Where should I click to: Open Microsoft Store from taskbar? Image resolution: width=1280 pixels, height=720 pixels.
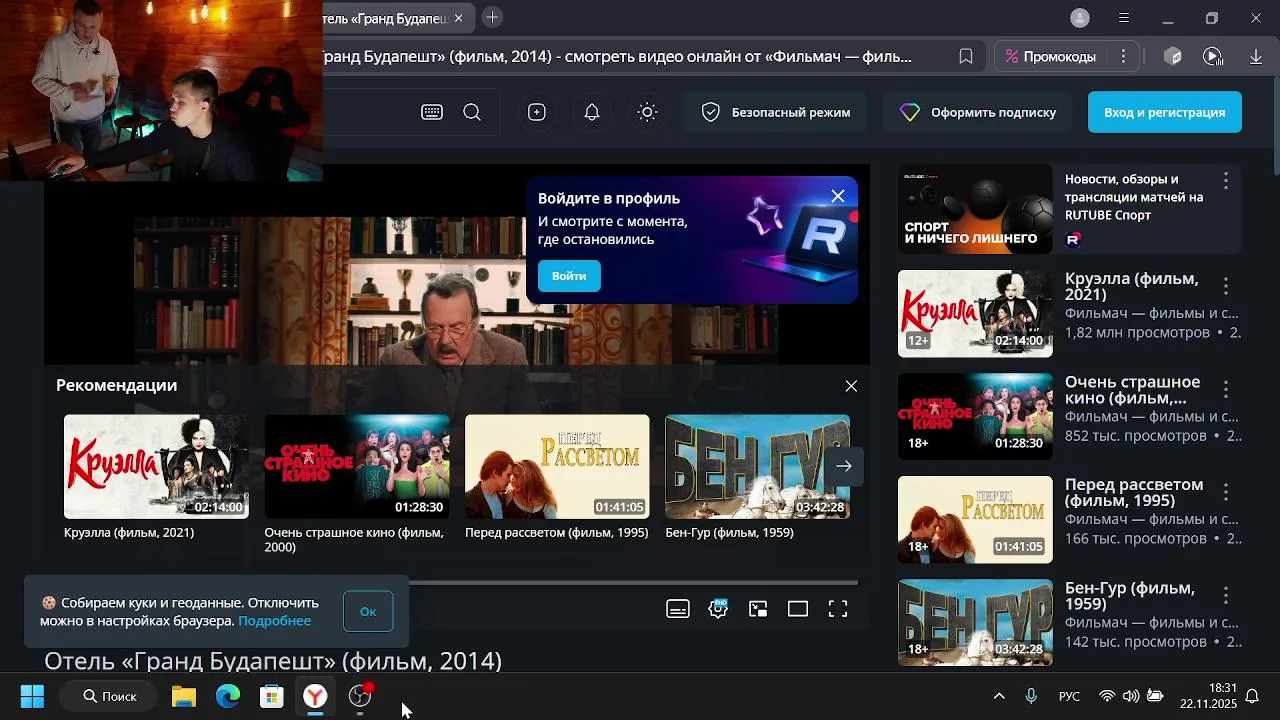pyautogui.click(x=272, y=696)
